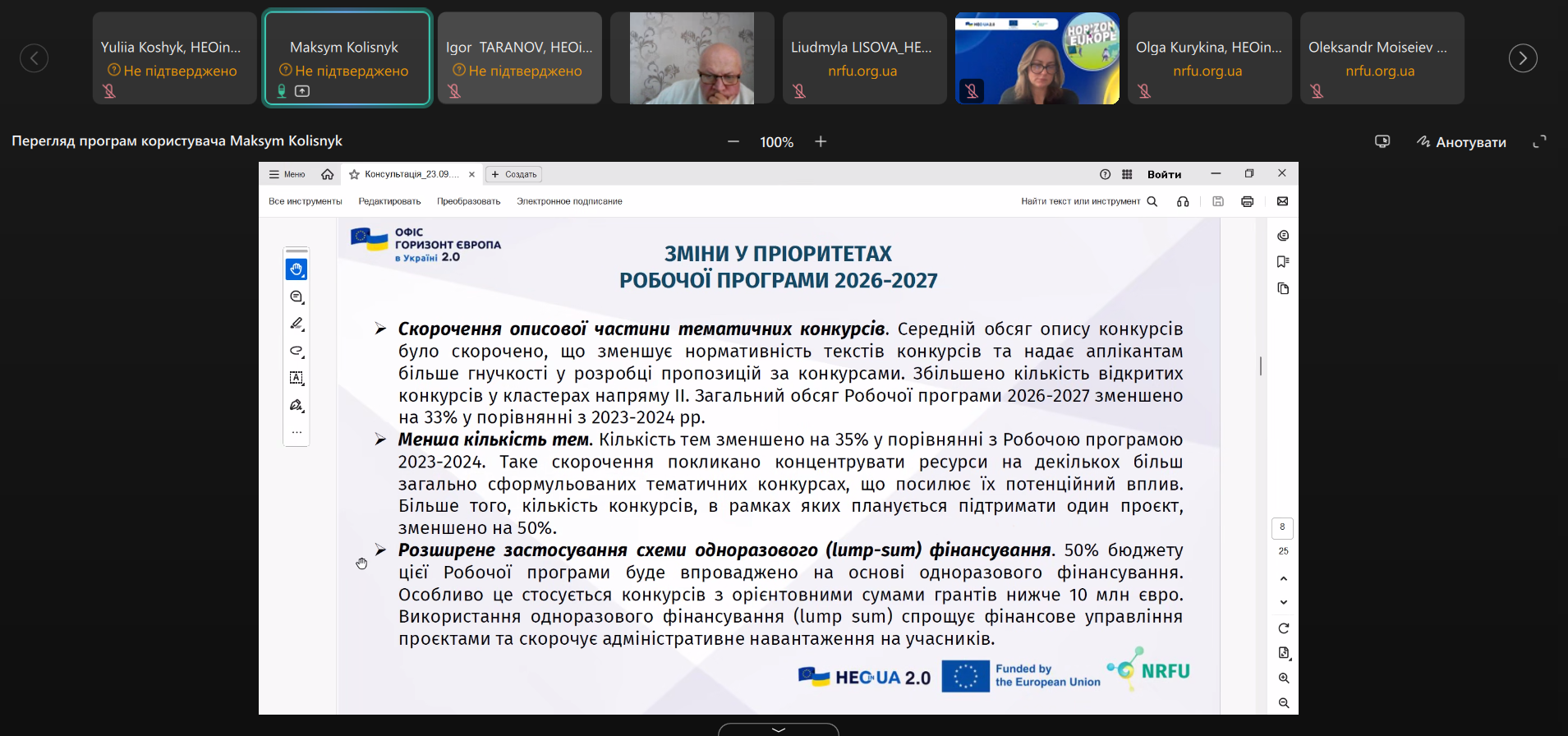Open the Меню hamburger menu
This screenshot has height=736, width=1568.
pyautogui.click(x=287, y=174)
